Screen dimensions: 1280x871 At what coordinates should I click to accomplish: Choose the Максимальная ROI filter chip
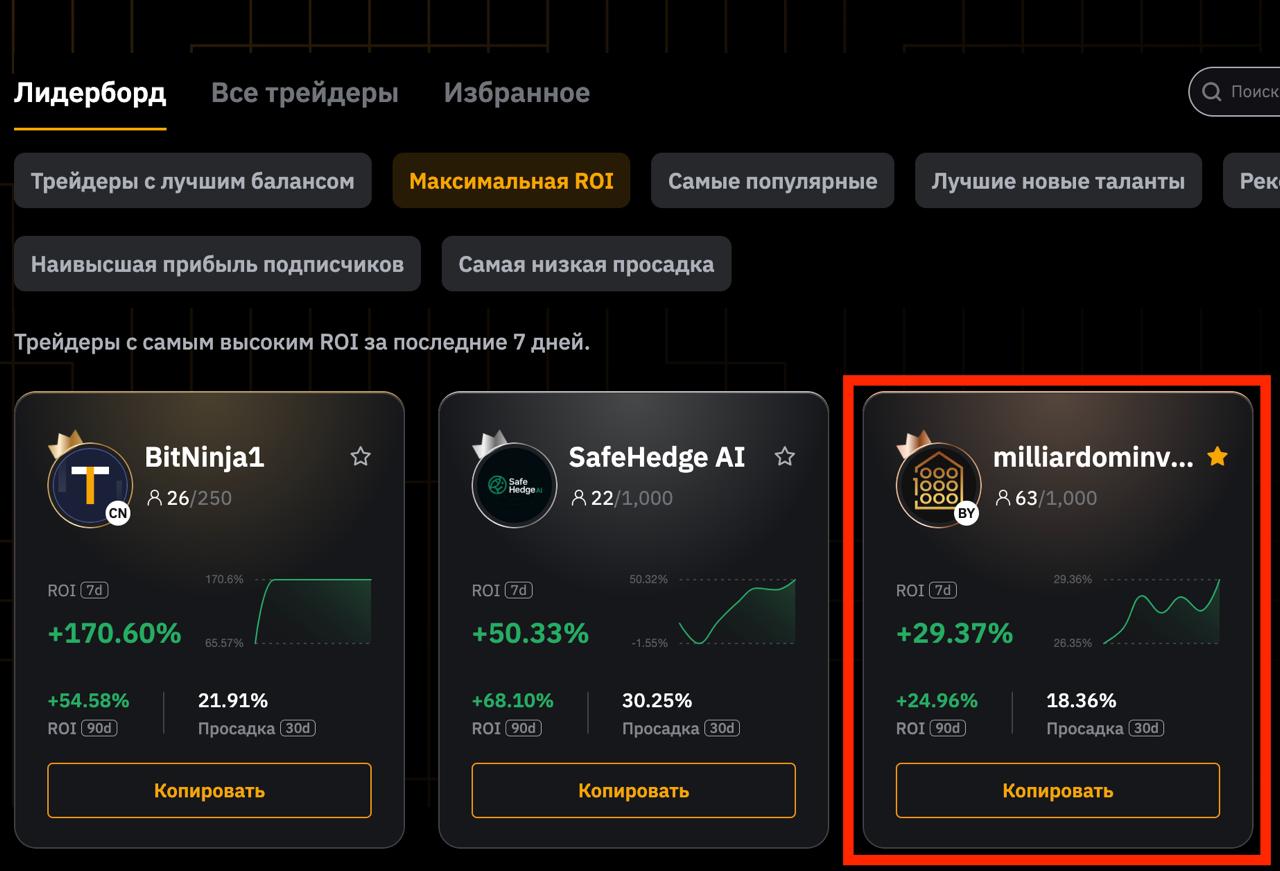pyautogui.click(x=511, y=181)
